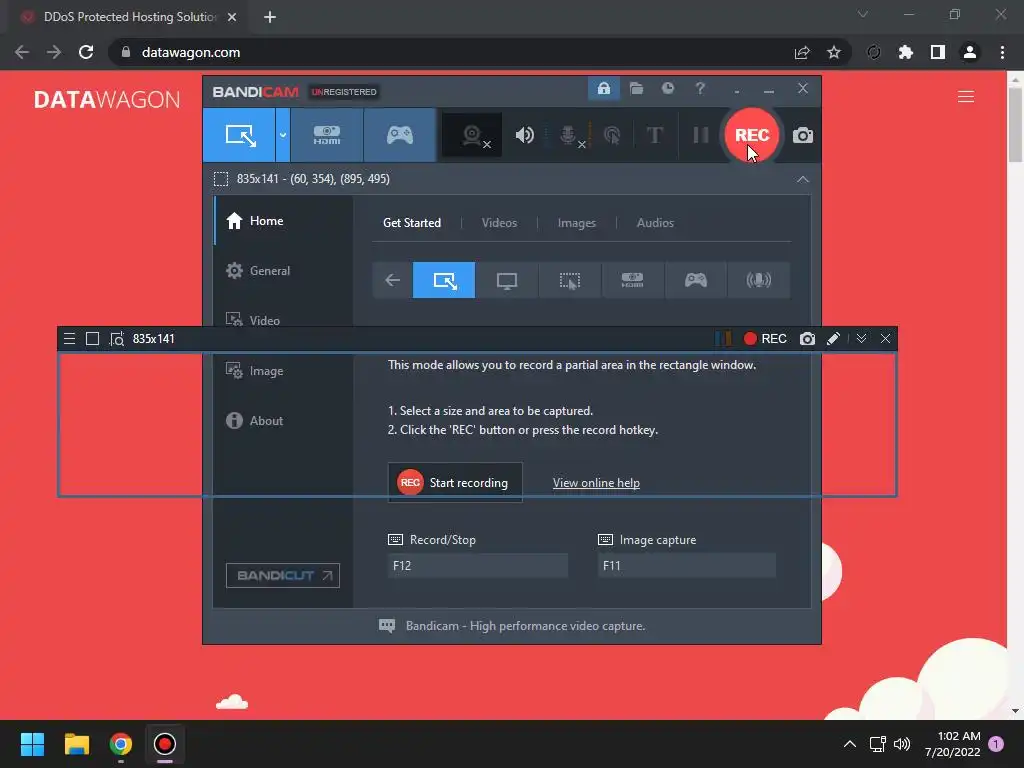
Task: Click the double chevron on capture bar
Action: point(861,338)
